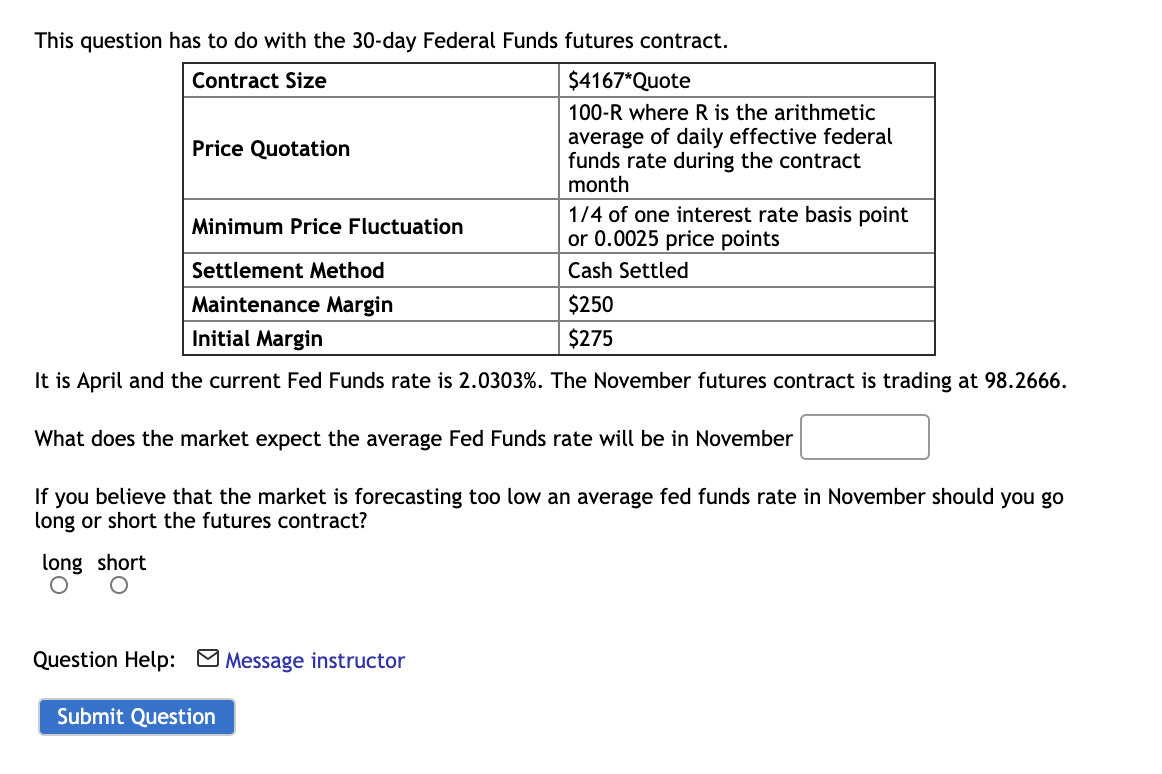Viewport: 1162px width, 774px height.
Task: Click the Contract Size table cell
Action: coord(258,80)
